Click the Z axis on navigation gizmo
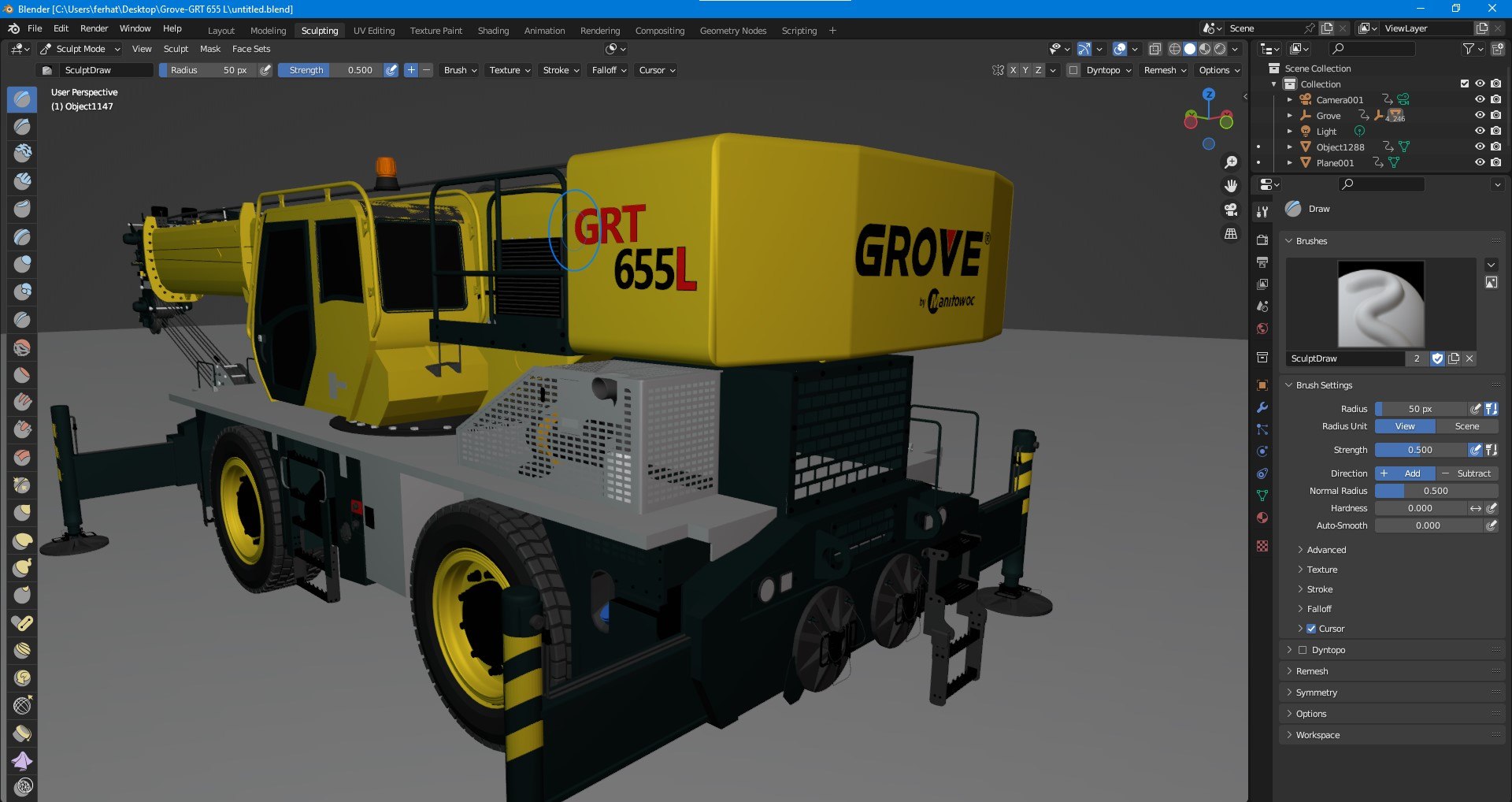Image resolution: width=1512 pixels, height=802 pixels. [1209, 94]
